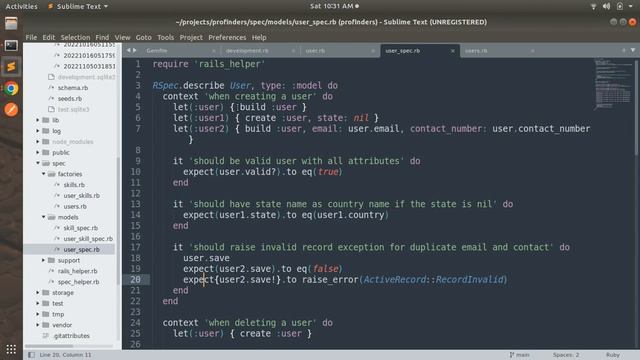Image resolution: width=640 pixels, height=360 pixels.
Task: Open .gitattributes in the sidebar
Action: [x=71, y=336]
